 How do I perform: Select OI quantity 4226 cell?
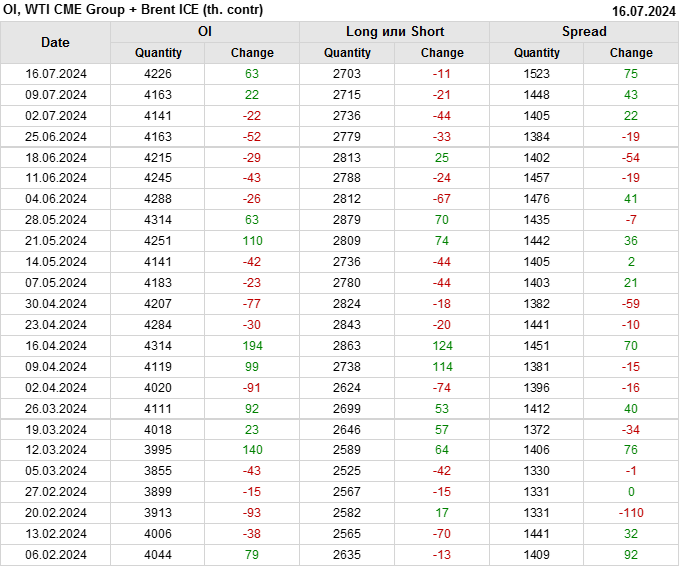pos(158,74)
